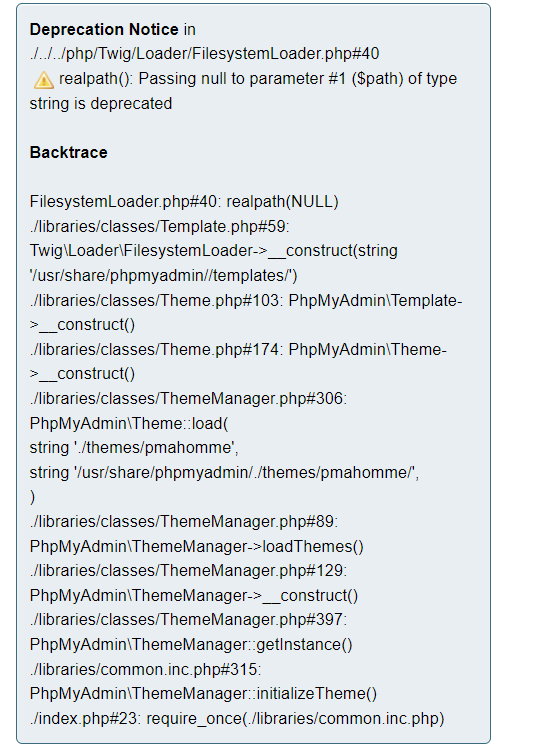
Task: Click the ./libraries/classes/Theme.php#174 trace entry
Action: point(154,350)
